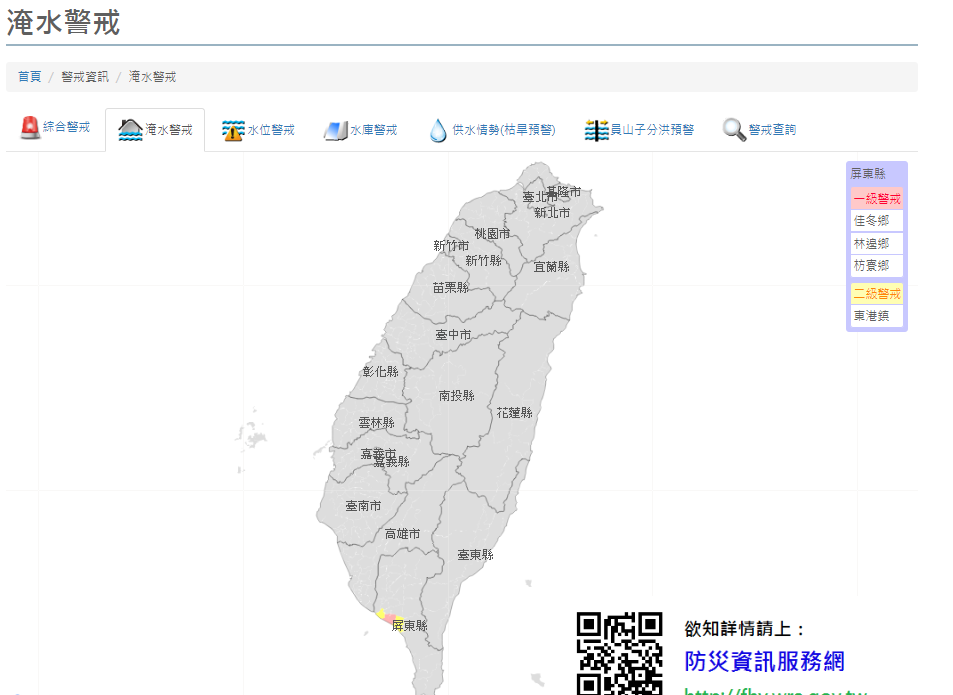
Task: Click the red 一級警戒 legend label
Action: pos(876,199)
